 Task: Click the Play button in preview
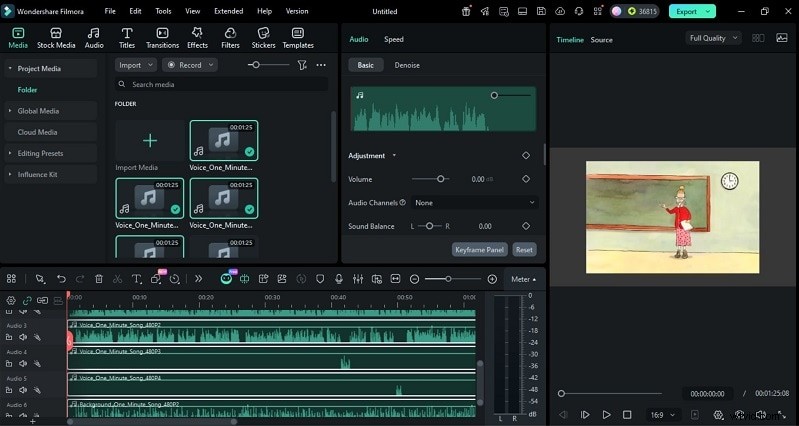coord(606,415)
